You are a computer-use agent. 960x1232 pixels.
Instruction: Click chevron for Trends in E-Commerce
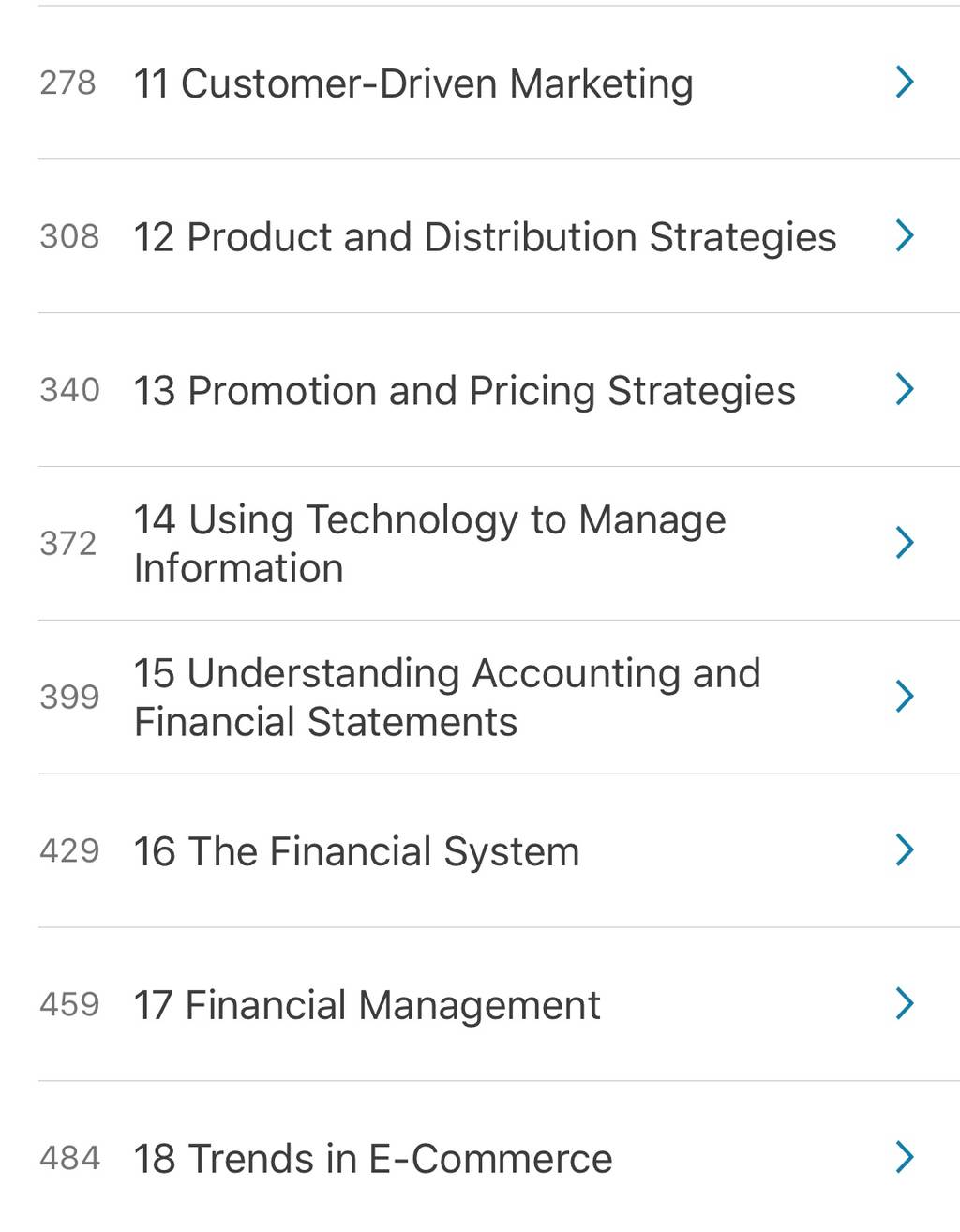coord(905,1158)
